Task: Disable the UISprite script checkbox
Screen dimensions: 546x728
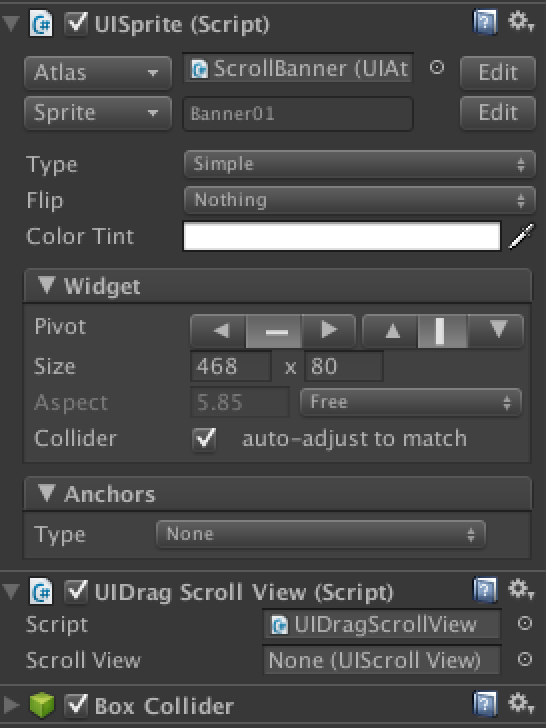Action: point(76,23)
